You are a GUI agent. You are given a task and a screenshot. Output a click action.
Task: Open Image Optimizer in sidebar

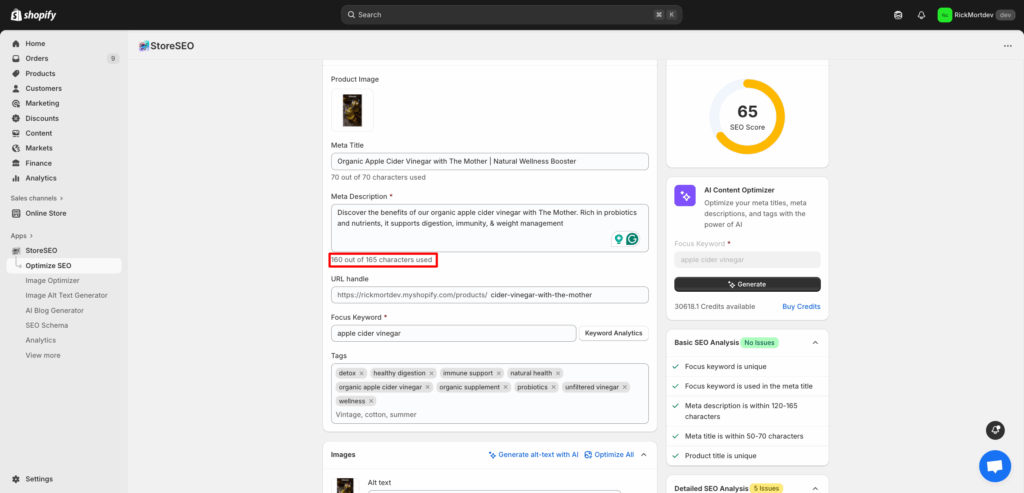[x=52, y=280]
